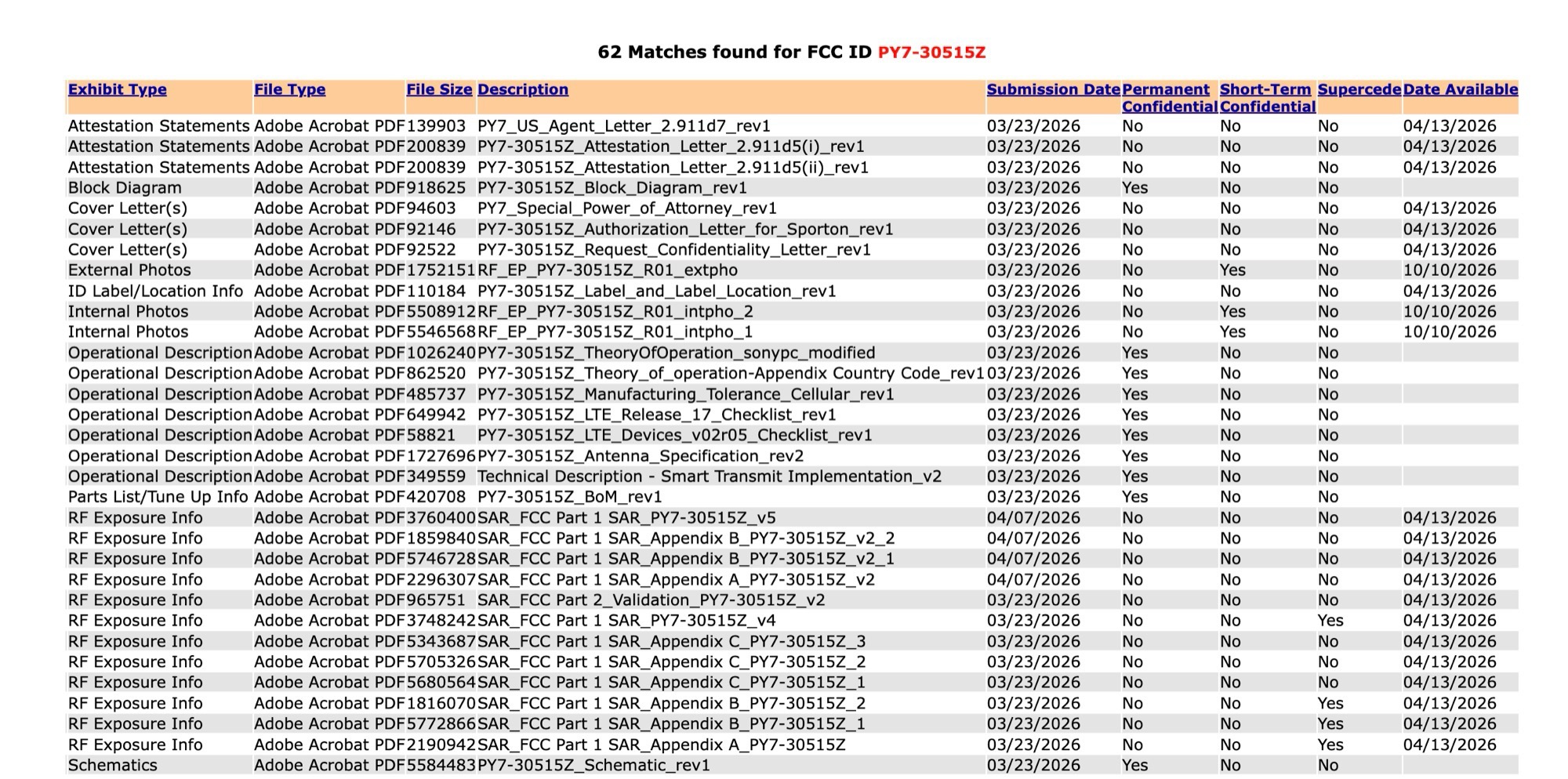Screen dimensions: 1568x779
Task: Click file size 1752151
Action: tap(441, 270)
